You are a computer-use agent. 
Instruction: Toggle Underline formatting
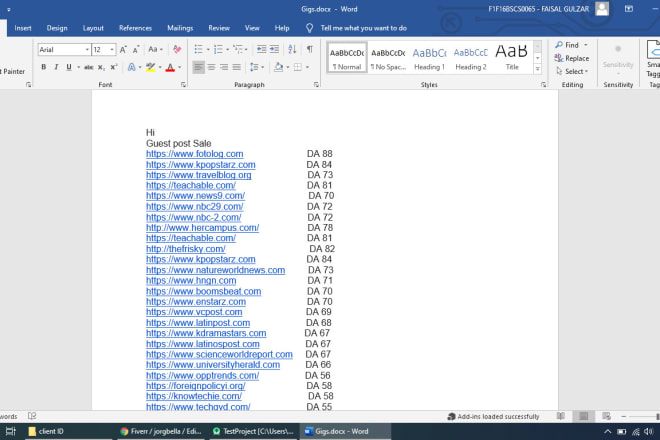(x=69, y=67)
